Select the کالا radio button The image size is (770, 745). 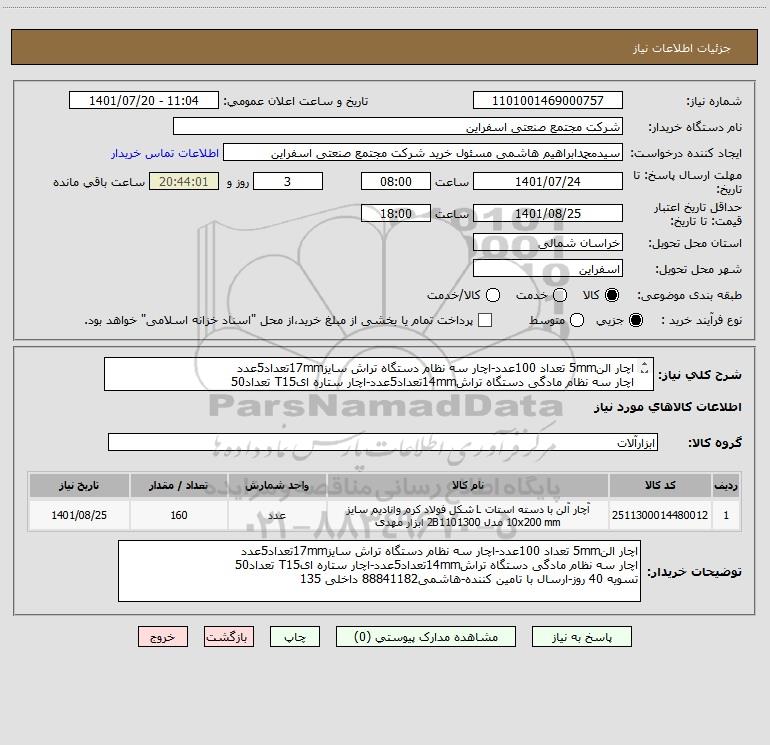[612, 295]
